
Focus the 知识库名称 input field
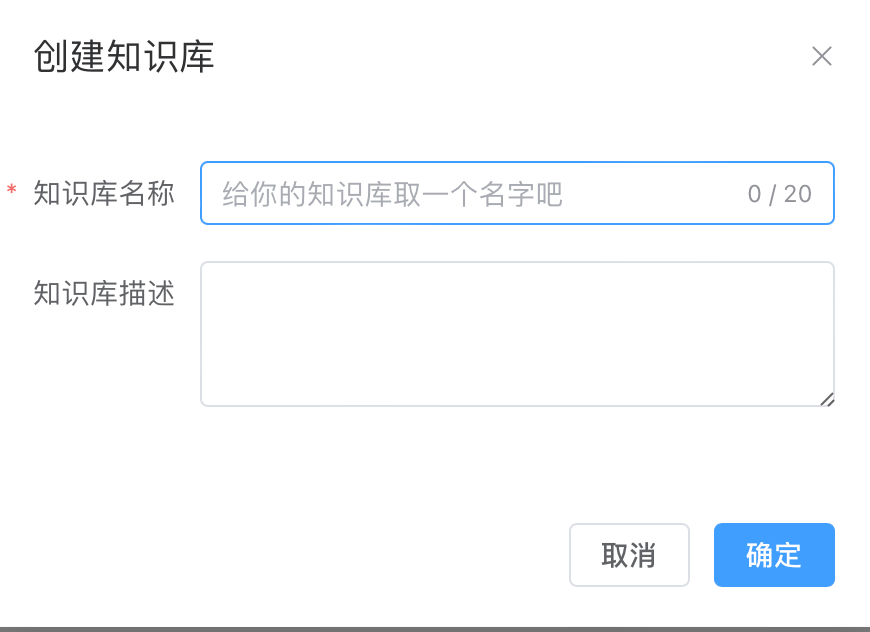[x=517, y=193]
